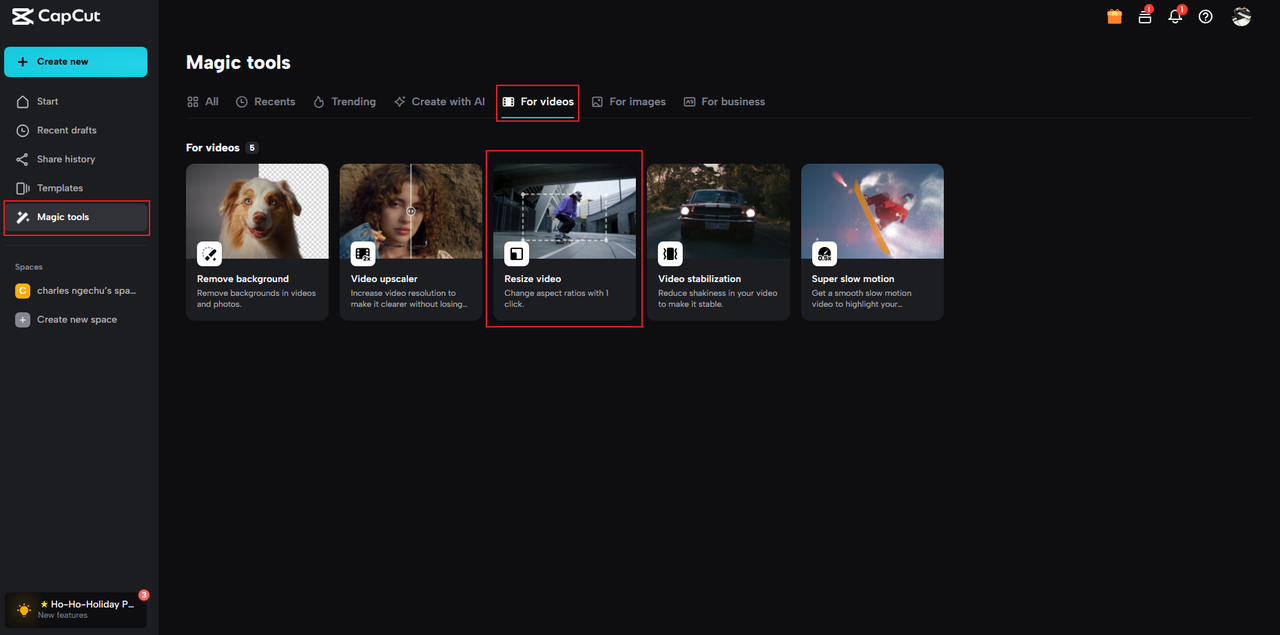1280x635 pixels.
Task: Check the notifications bell
Action: [1175, 17]
